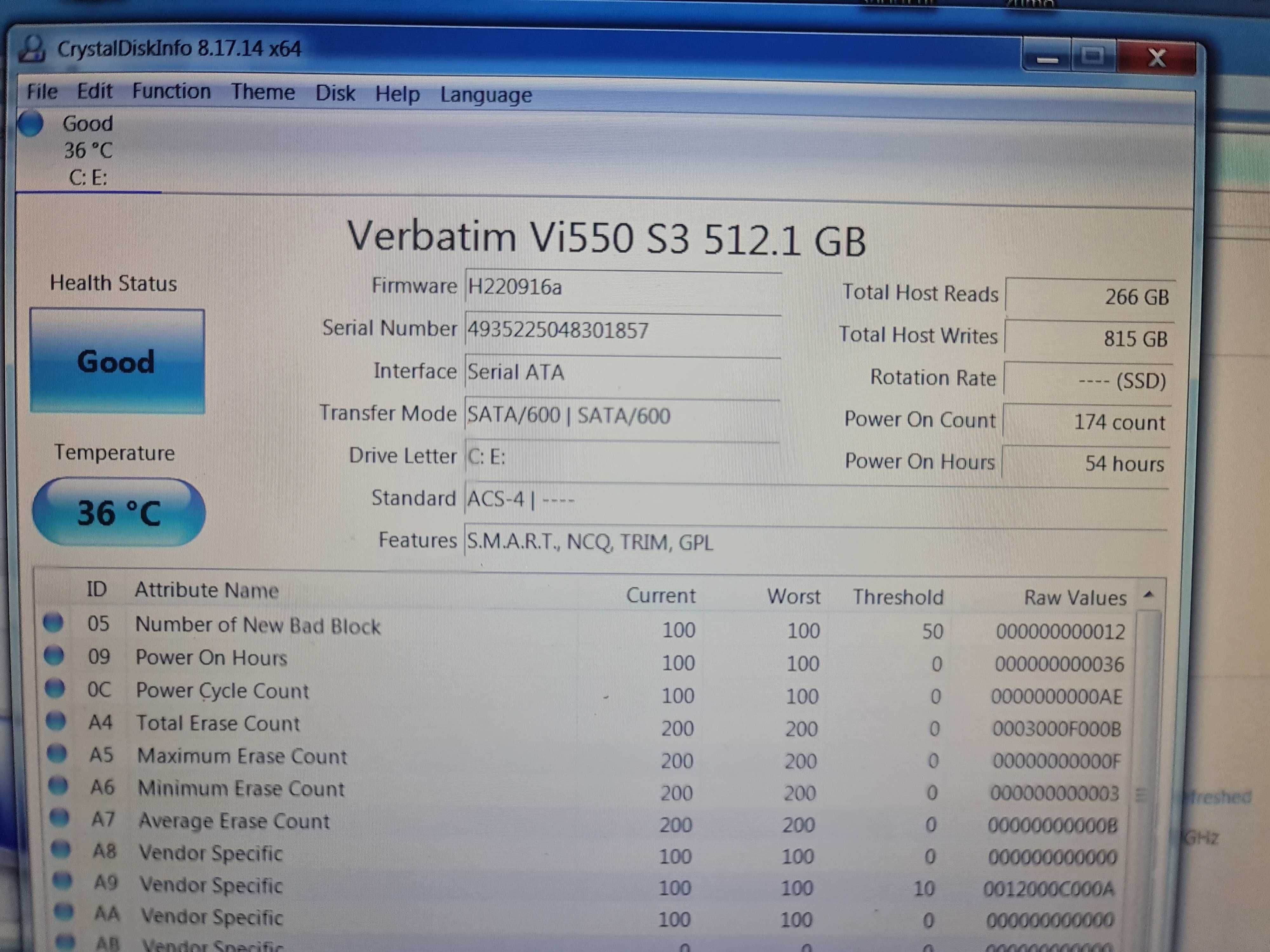Viewport: 1270px width, 952px height.
Task: Click threshold value 10 in row A9
Action: 924,888
